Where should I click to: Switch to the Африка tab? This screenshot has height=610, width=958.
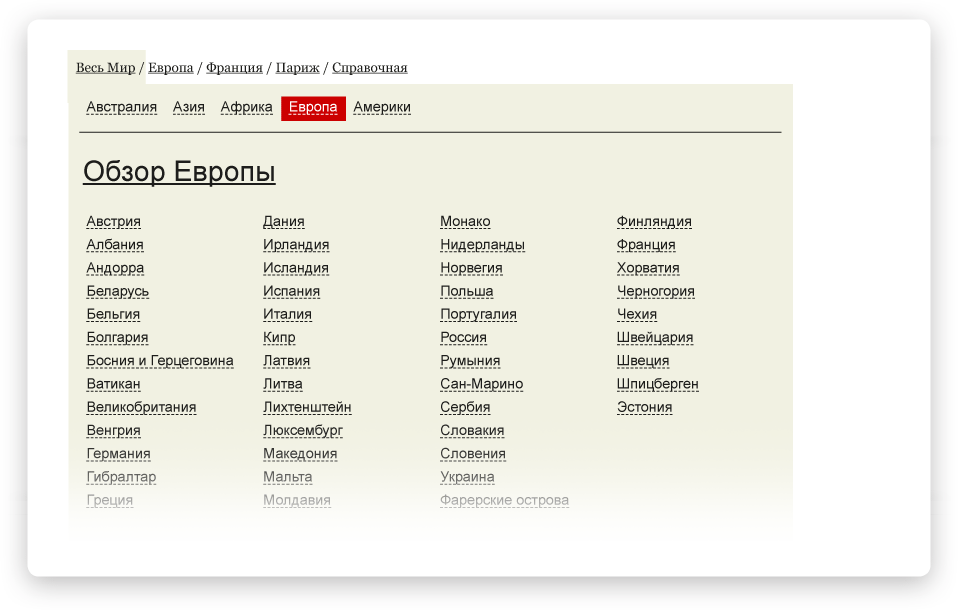click(x=246, y=108)
